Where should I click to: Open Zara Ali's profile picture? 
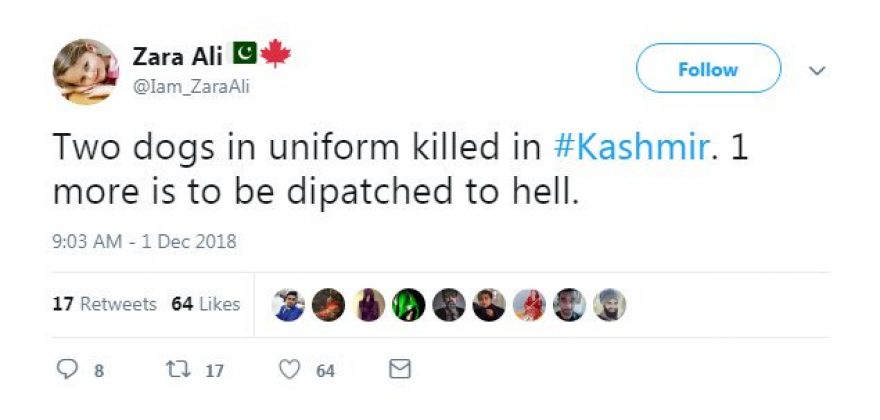point(84,71)
